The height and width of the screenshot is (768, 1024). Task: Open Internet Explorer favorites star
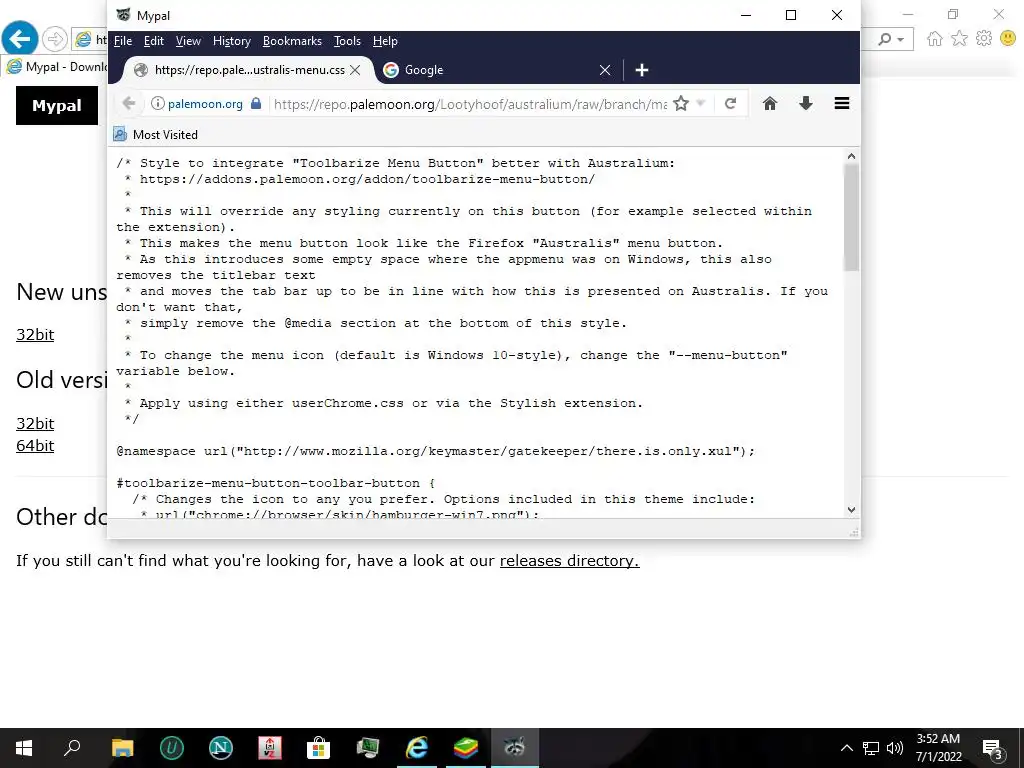point(959,39)
